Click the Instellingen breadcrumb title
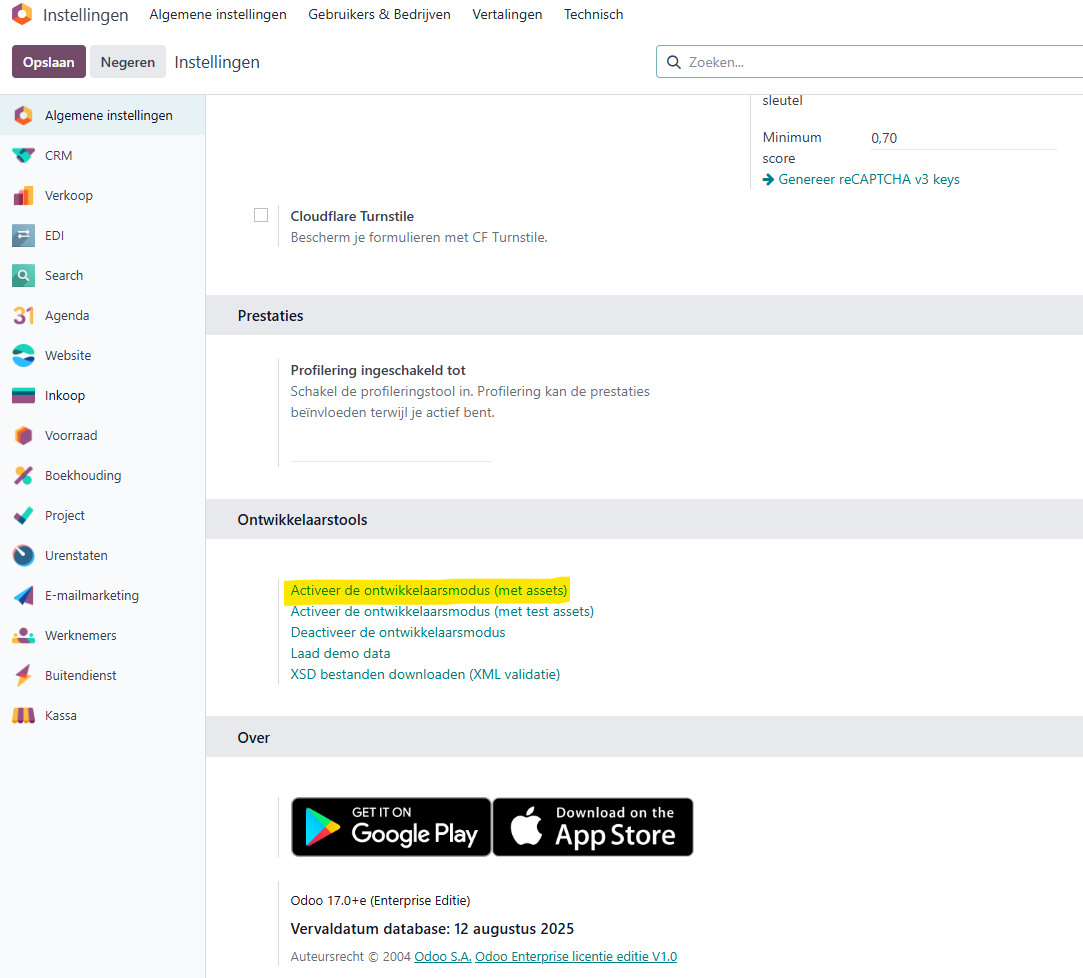Screen dimensions: 1083x978 click(x=217, y=62)
